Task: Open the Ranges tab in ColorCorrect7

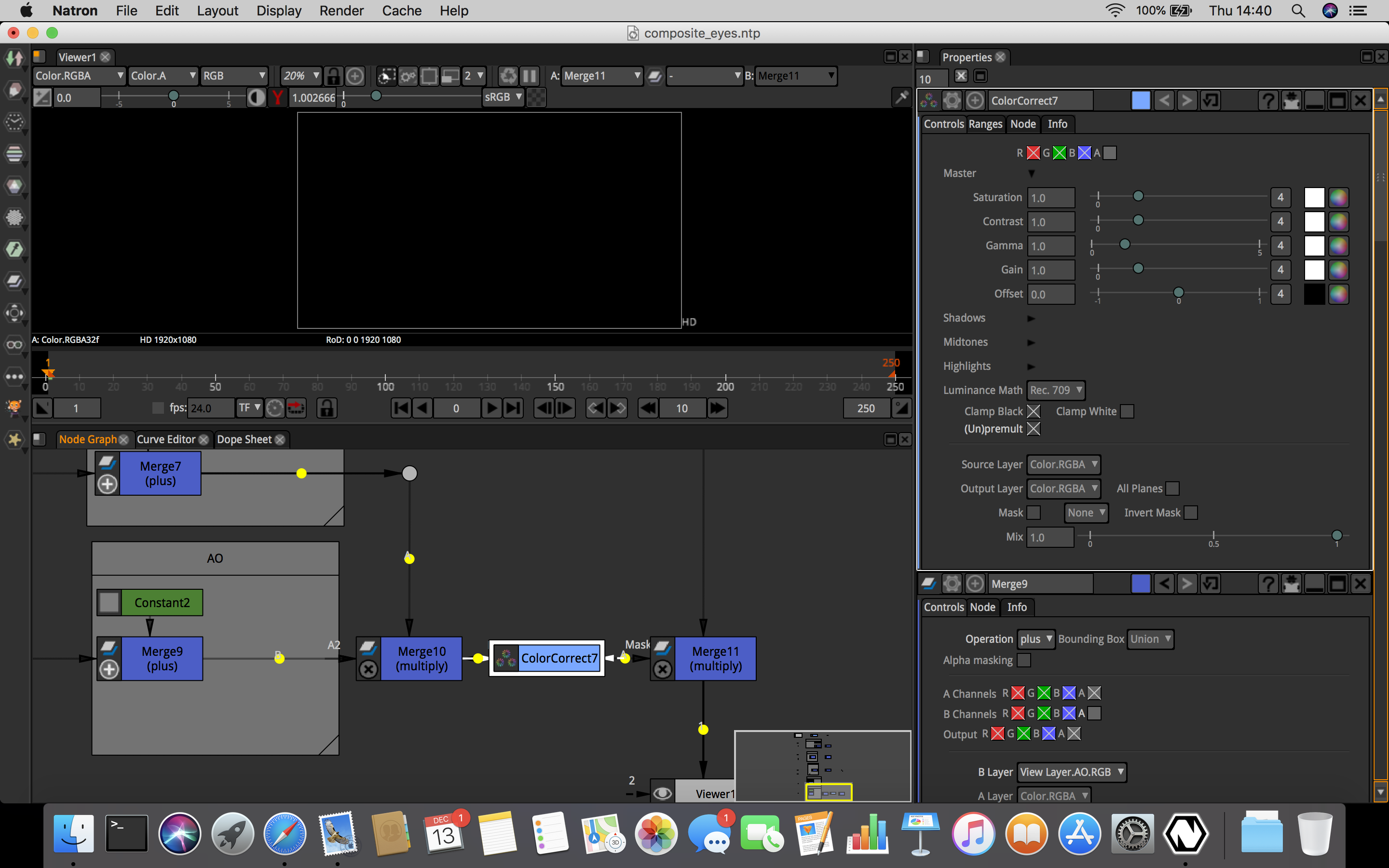Action: coord(985,124)
